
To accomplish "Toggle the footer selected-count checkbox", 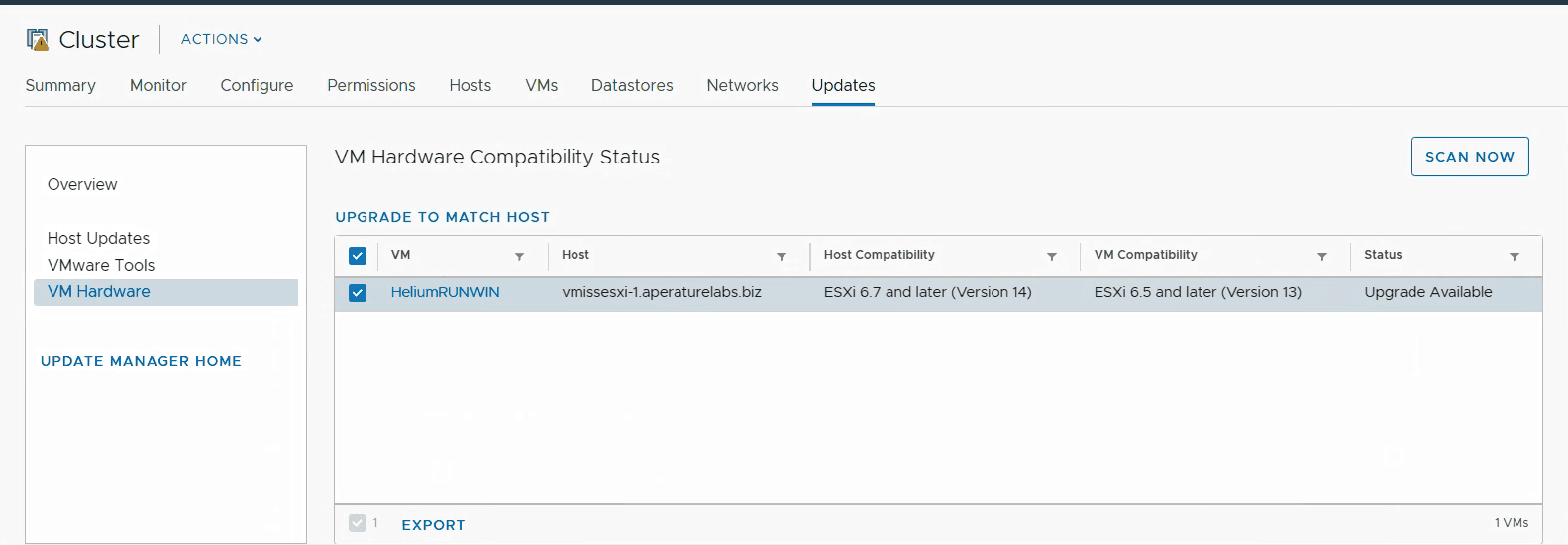I will point(358,523).
